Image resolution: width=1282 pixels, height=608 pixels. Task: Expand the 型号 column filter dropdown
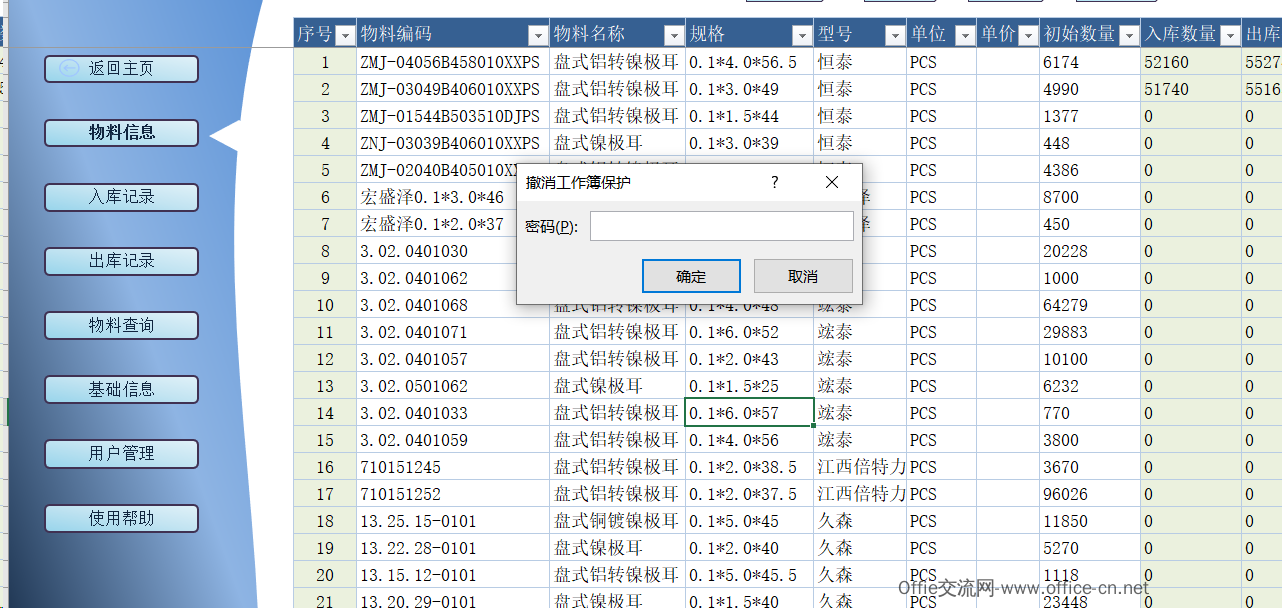894,35
